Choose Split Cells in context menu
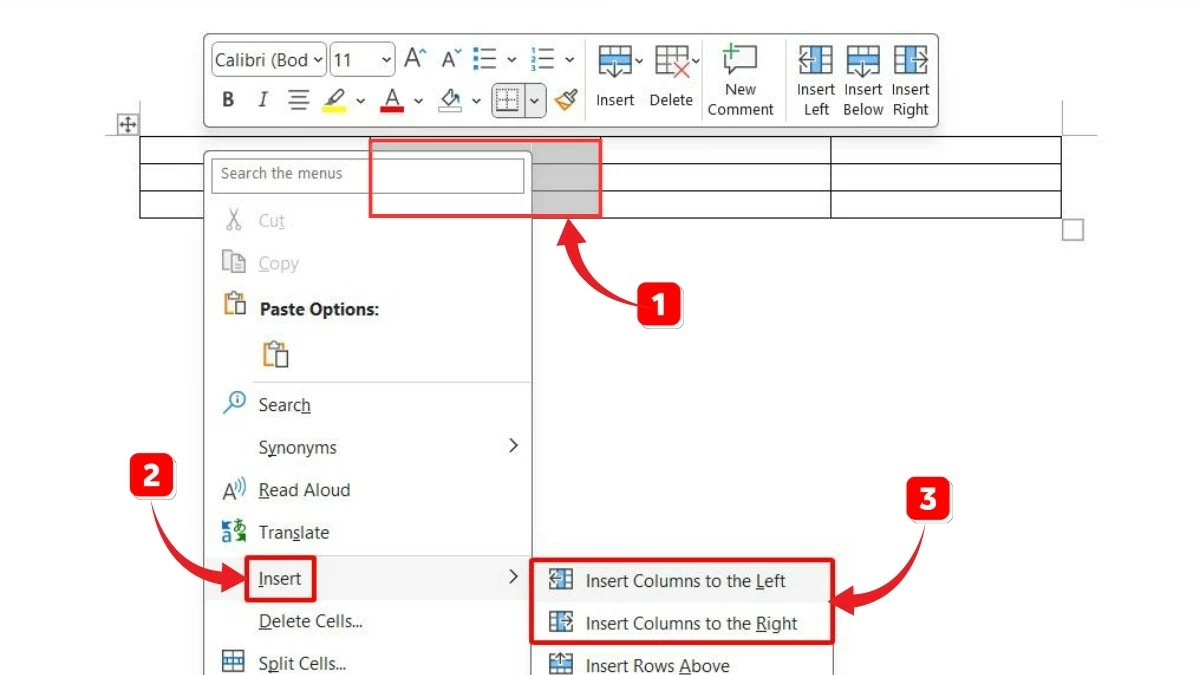Image resolution: width=1200 pixels, height=675 pixels. pyautogui.click(x=368, y=661)
